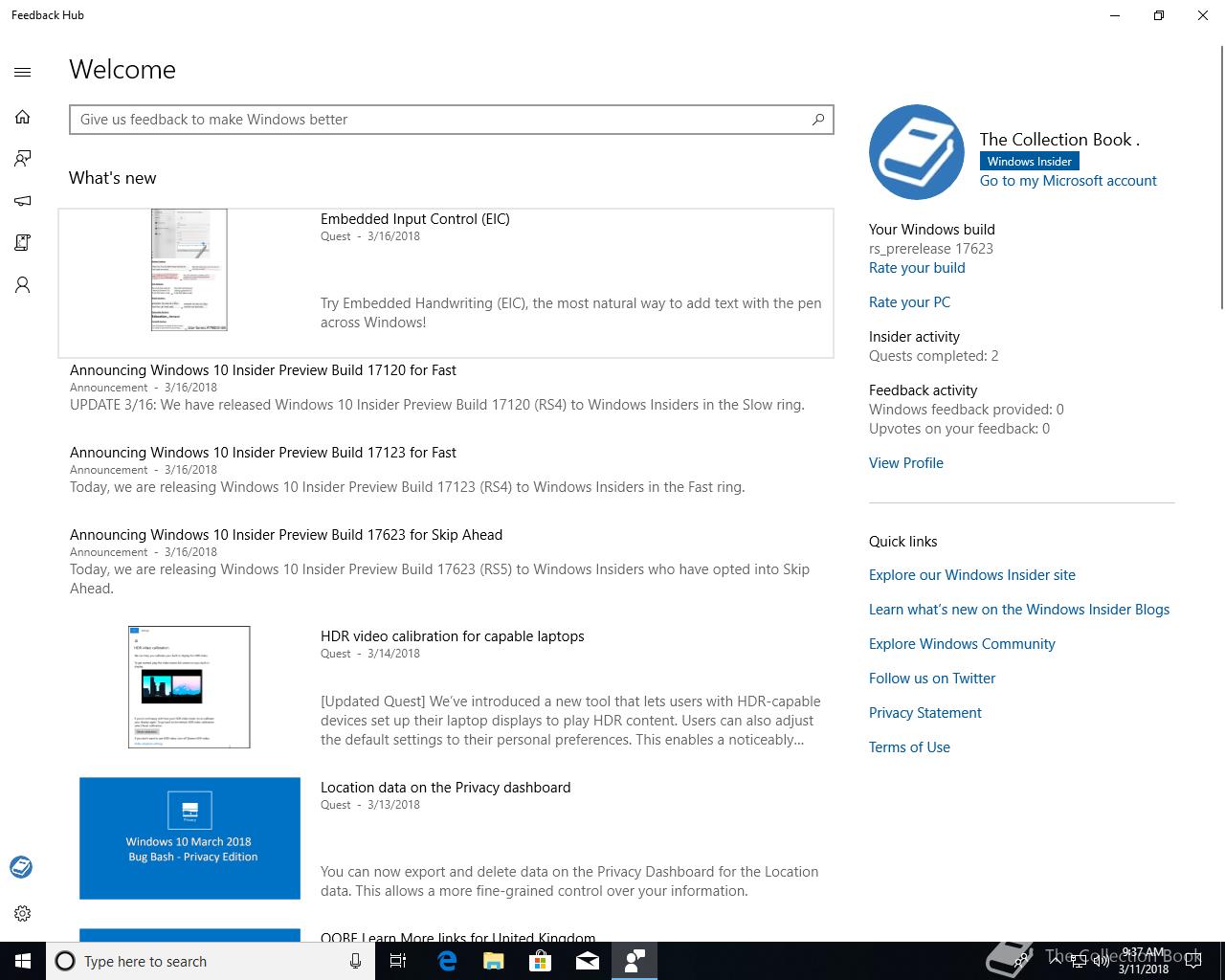Viewport: 1225px width, 980px height.
Task: Click Feedback Hub taskbar icon
Action: pos(635,961)
